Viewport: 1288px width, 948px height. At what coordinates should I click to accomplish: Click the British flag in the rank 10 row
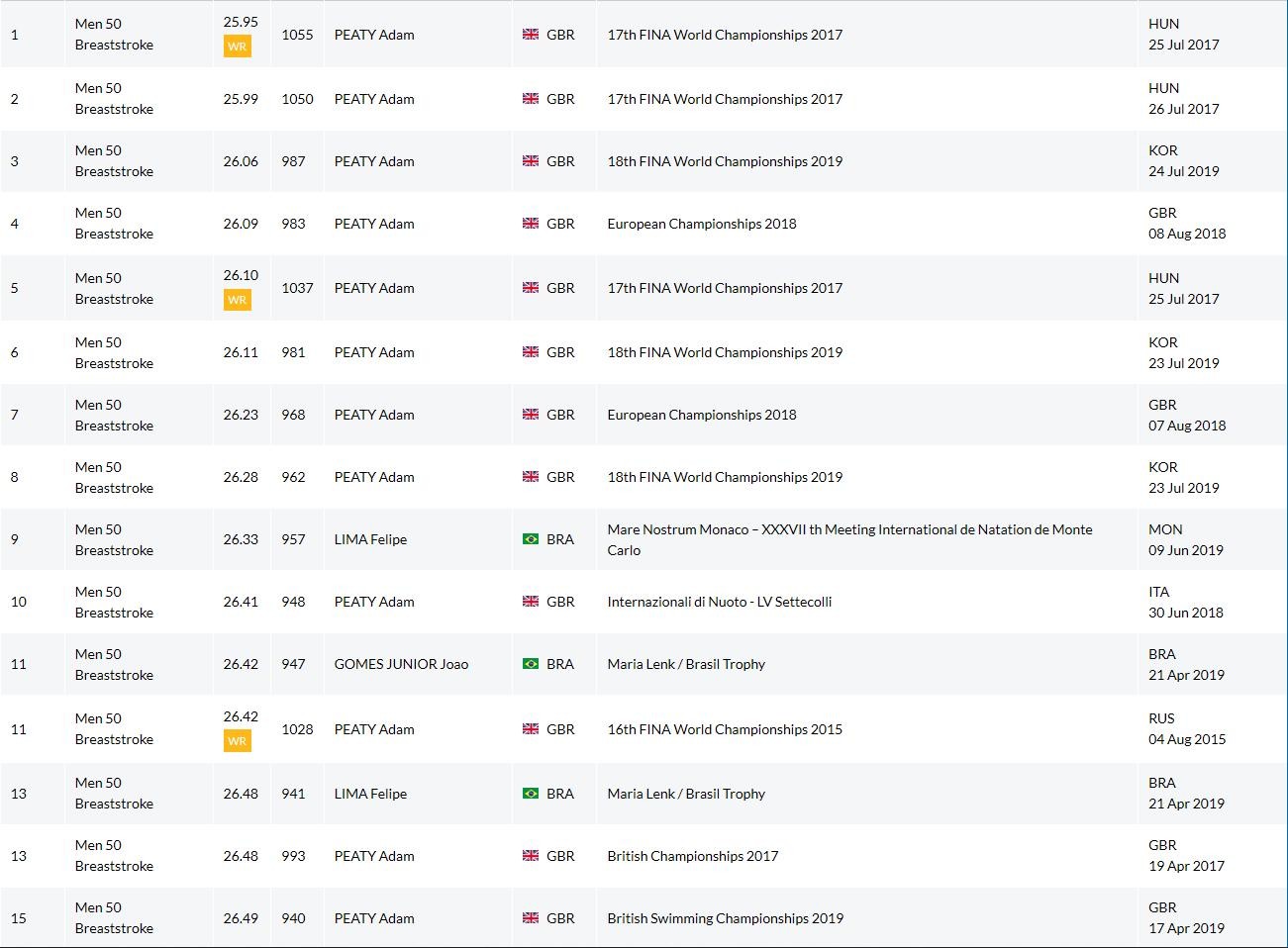click(x=531, y=602)
